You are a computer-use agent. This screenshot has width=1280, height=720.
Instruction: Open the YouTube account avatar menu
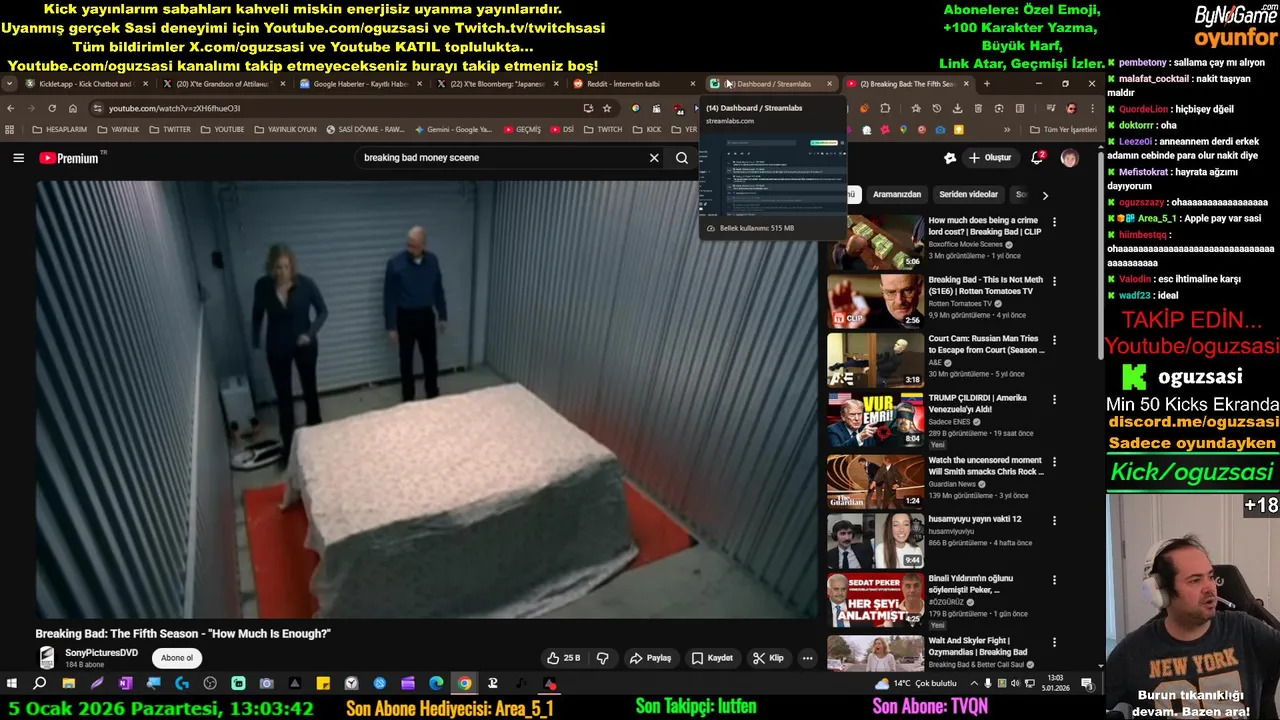pos(1069,158)
